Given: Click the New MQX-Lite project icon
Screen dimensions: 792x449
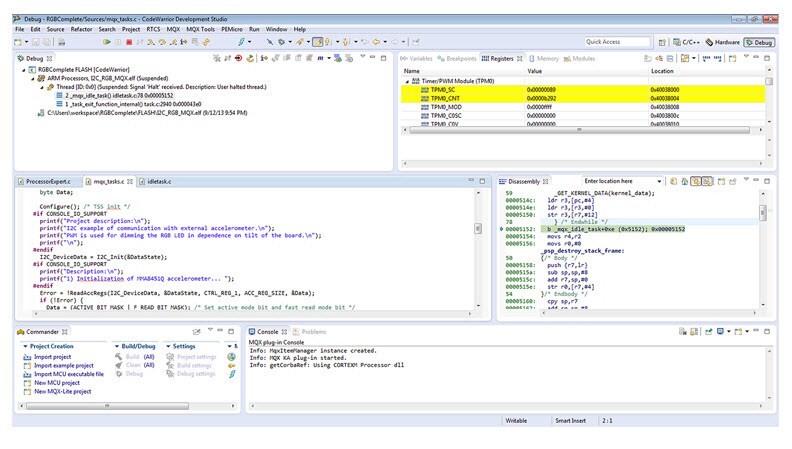Looking at the screenshot, I should pos(25,390).
